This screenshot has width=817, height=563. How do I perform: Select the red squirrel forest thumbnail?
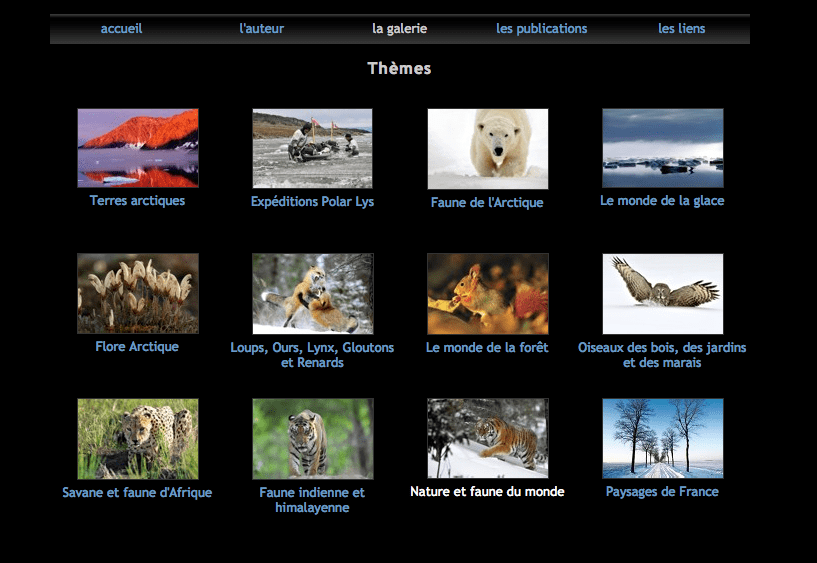point(487,293)
